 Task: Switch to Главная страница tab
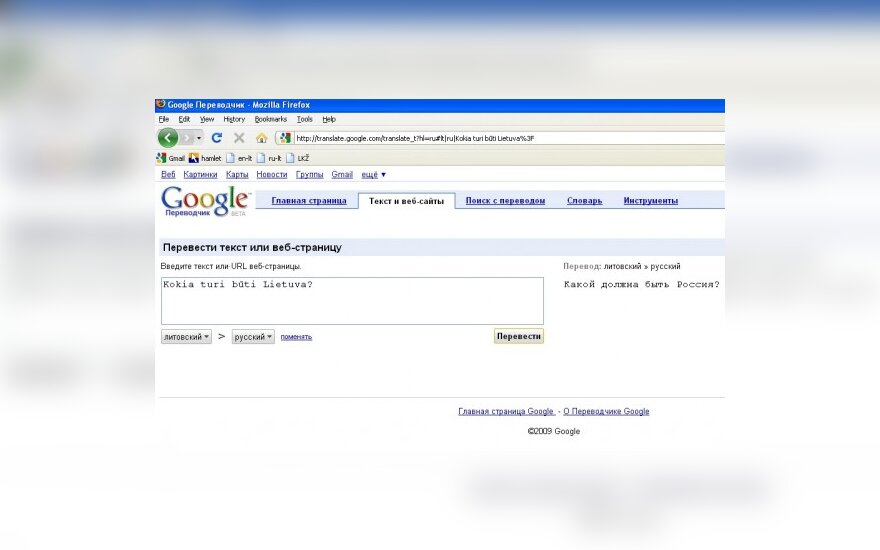[x=309, y=200]
